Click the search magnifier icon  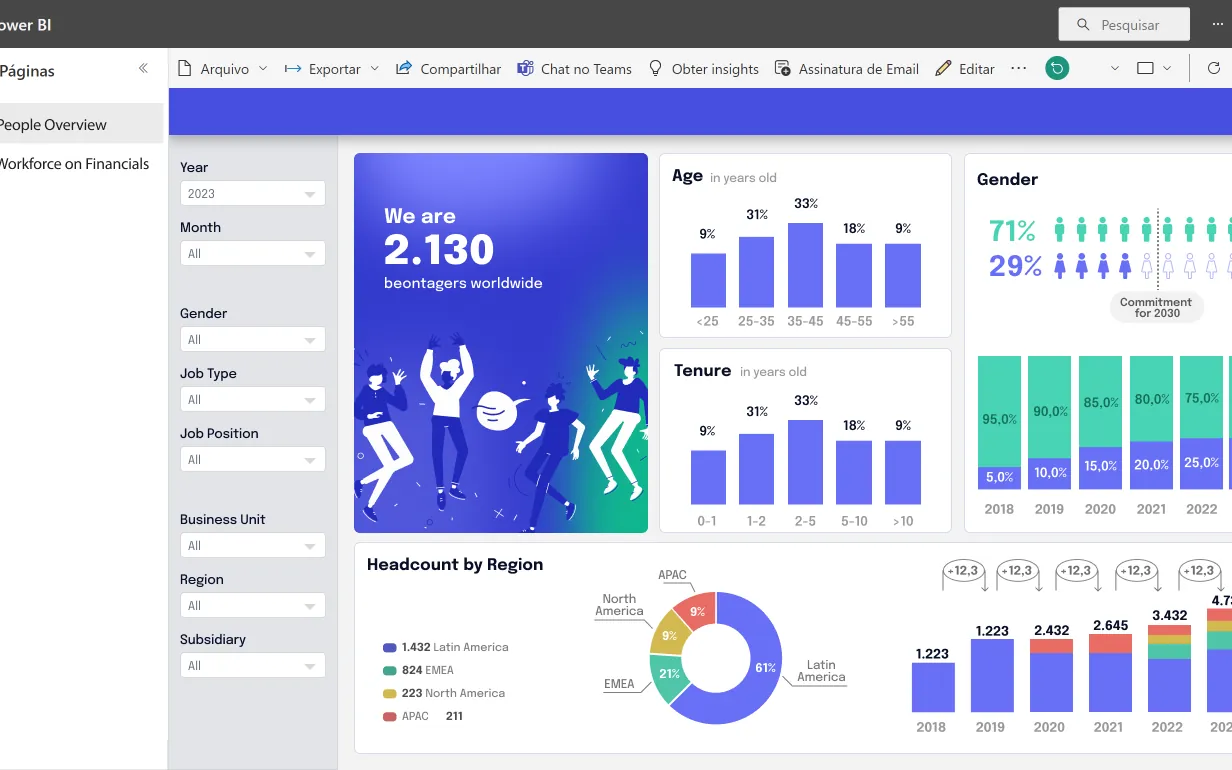tap(1084, 25)
